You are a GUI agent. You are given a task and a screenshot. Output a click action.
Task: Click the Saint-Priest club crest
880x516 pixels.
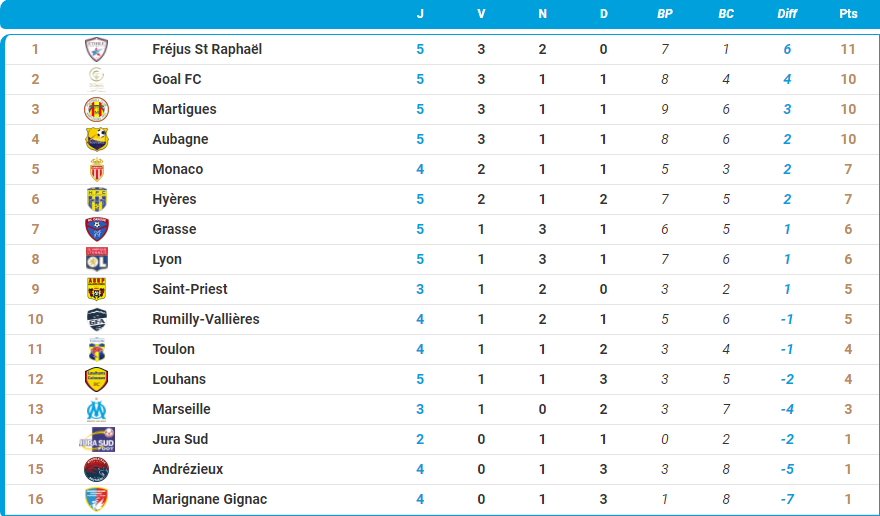point(96,289)
